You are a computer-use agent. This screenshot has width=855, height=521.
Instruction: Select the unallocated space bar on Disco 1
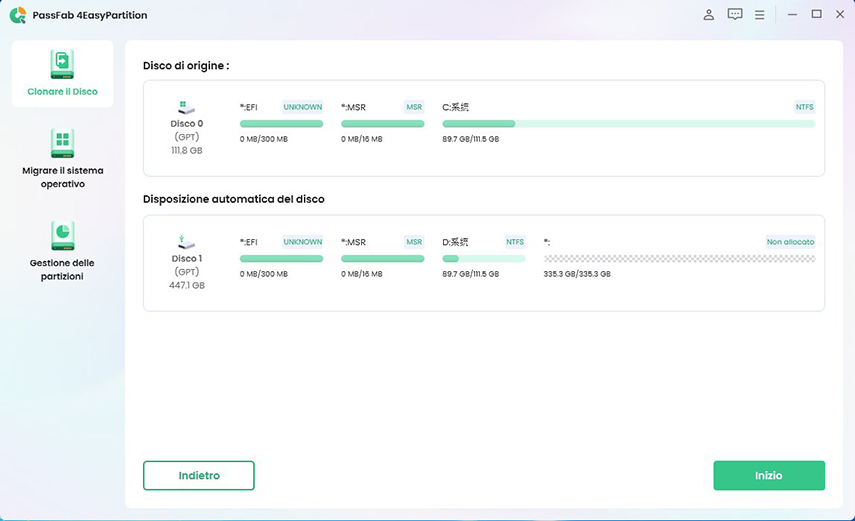tap(679, 259)
